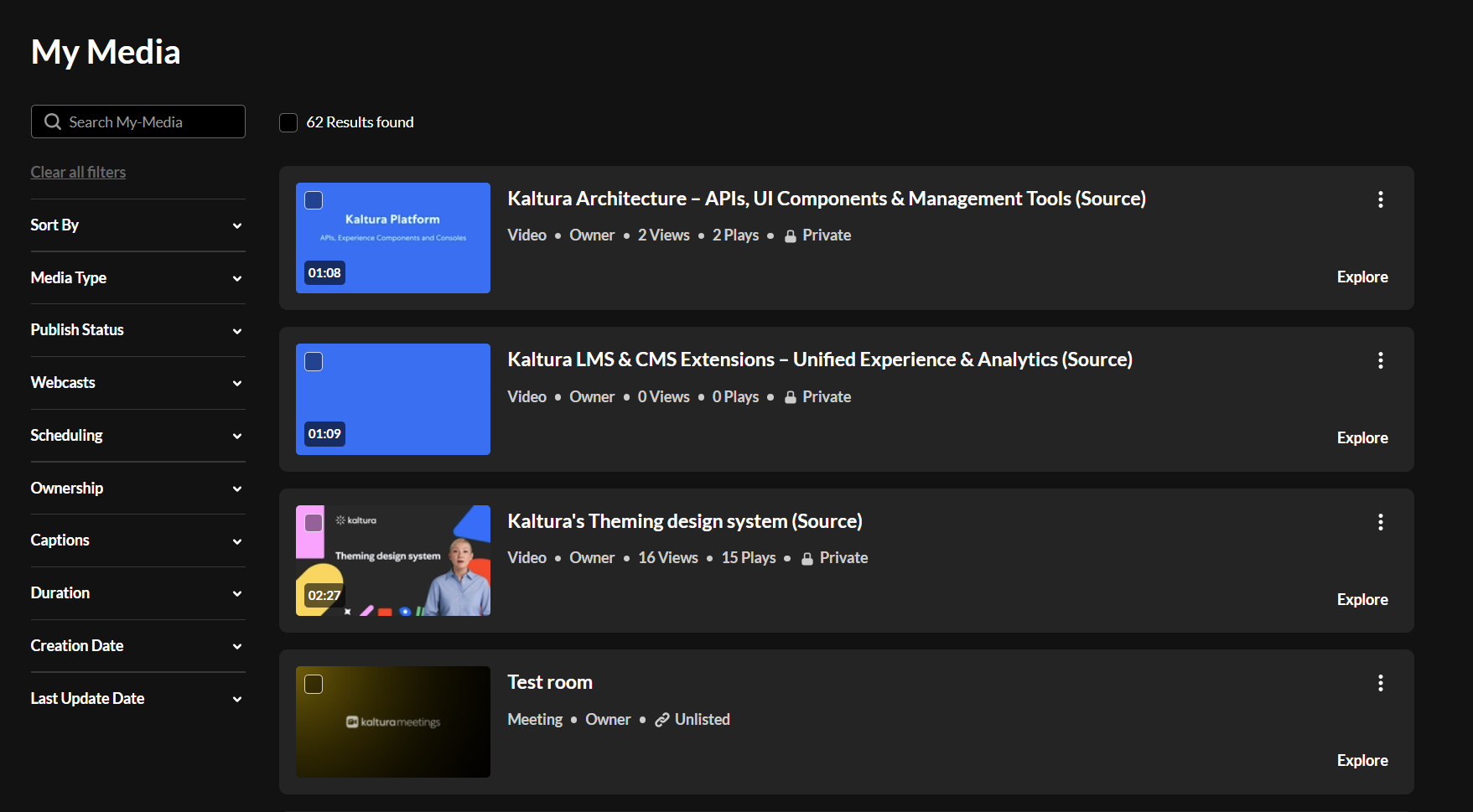Expand the Creation Date filter
1473x812 pixels.
[138, 646]
